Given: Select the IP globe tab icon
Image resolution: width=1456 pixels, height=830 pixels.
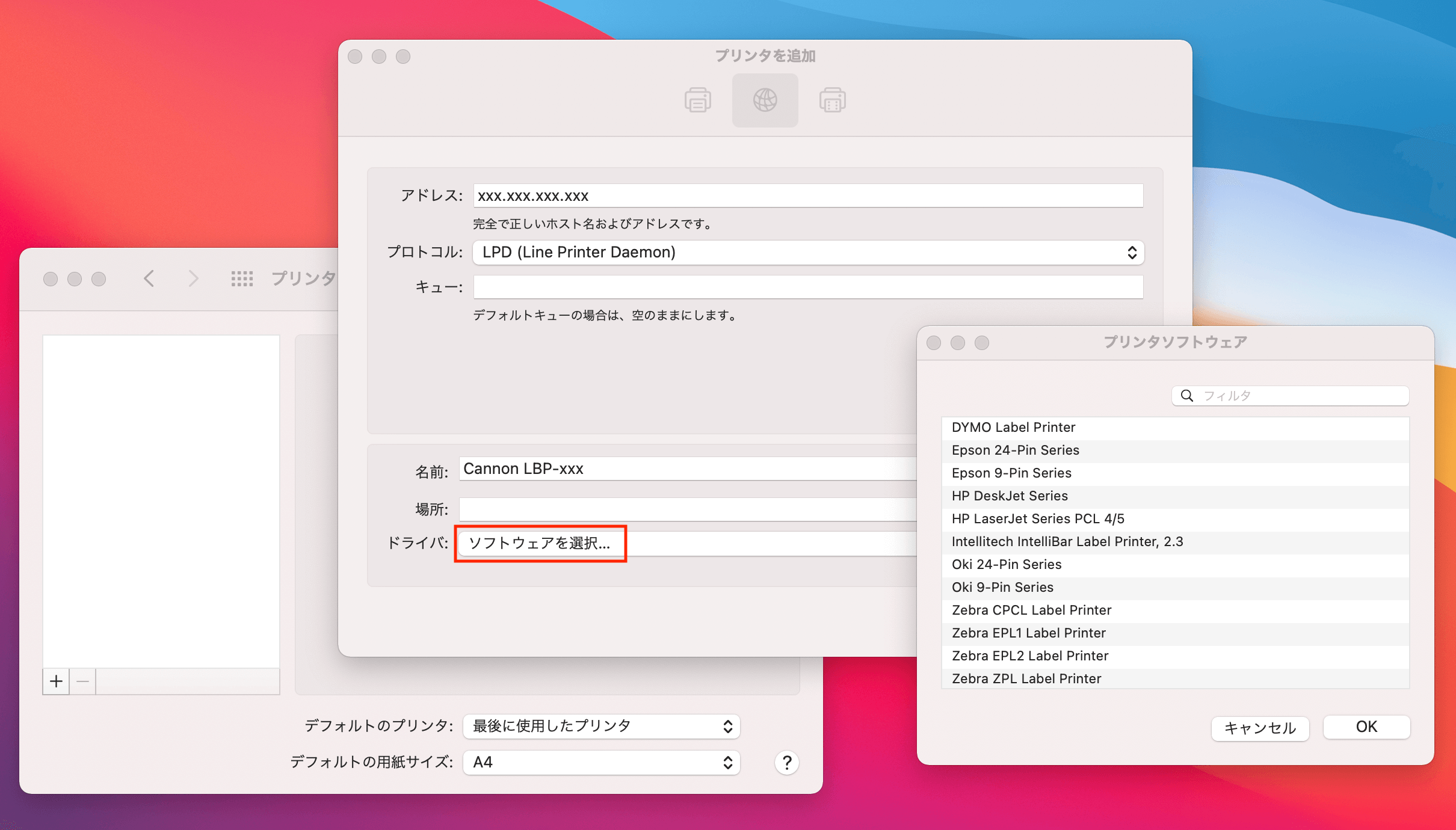Looking at the screenshot, I should (765, 100).
